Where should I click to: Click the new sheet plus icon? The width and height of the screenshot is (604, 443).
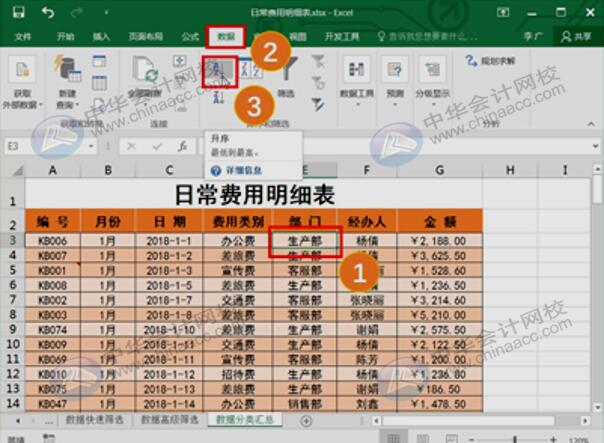(x=306, y=421)
